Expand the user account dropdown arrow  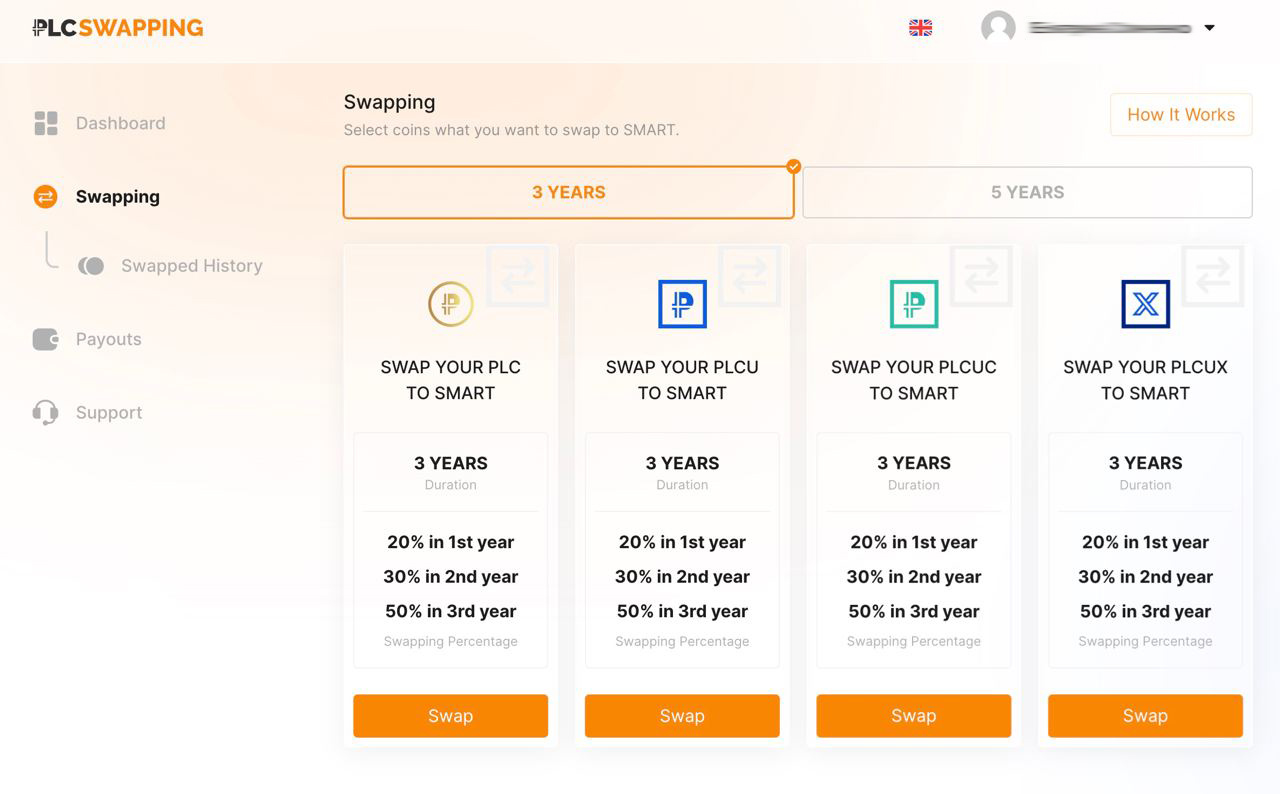tap(1209, 28)
